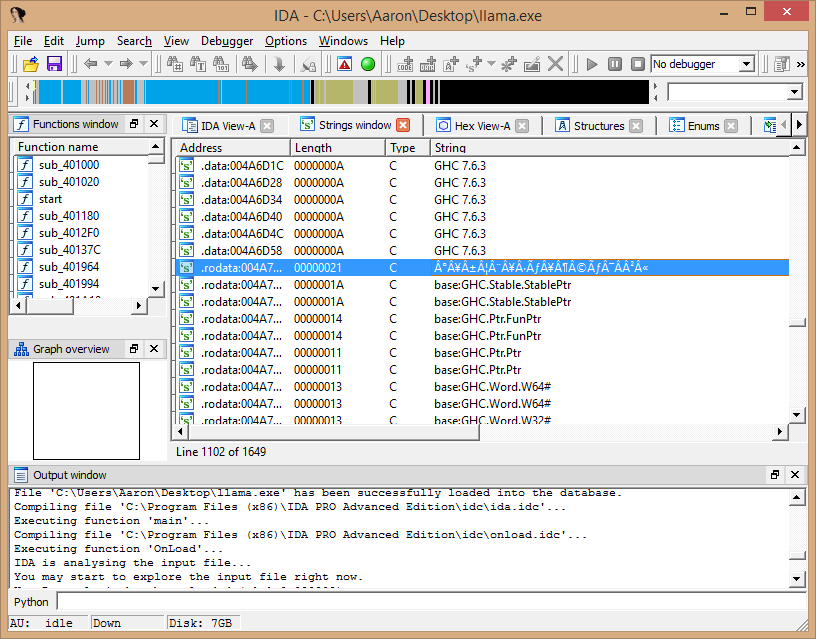Open the File menu

(x=23, y=41)
